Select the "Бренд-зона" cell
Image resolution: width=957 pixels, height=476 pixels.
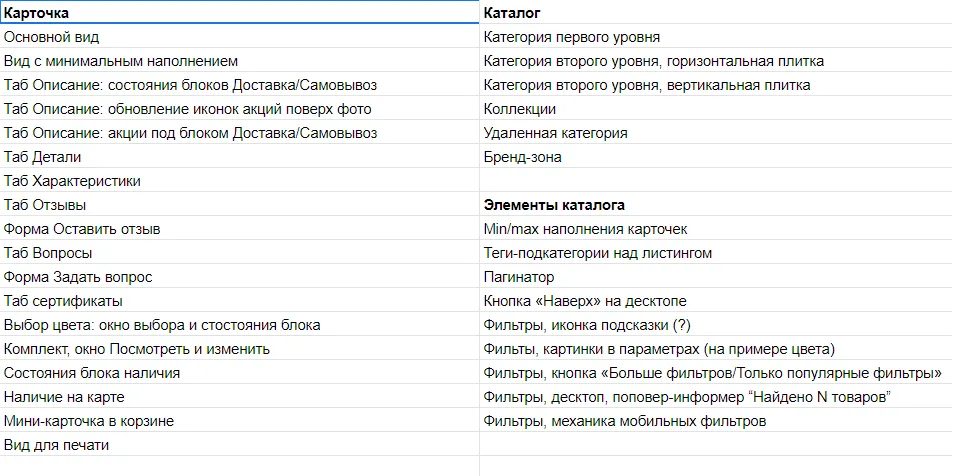pos(522,157)
